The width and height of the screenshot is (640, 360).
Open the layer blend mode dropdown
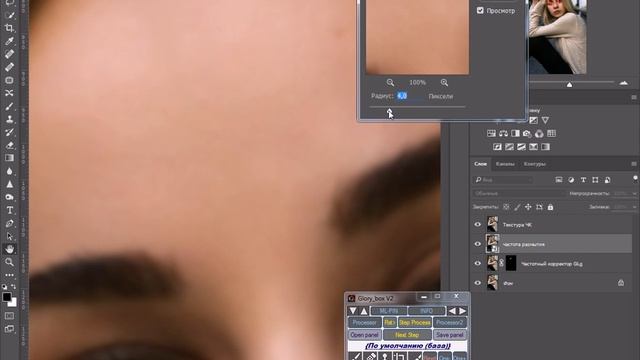(x=519, y=193)
